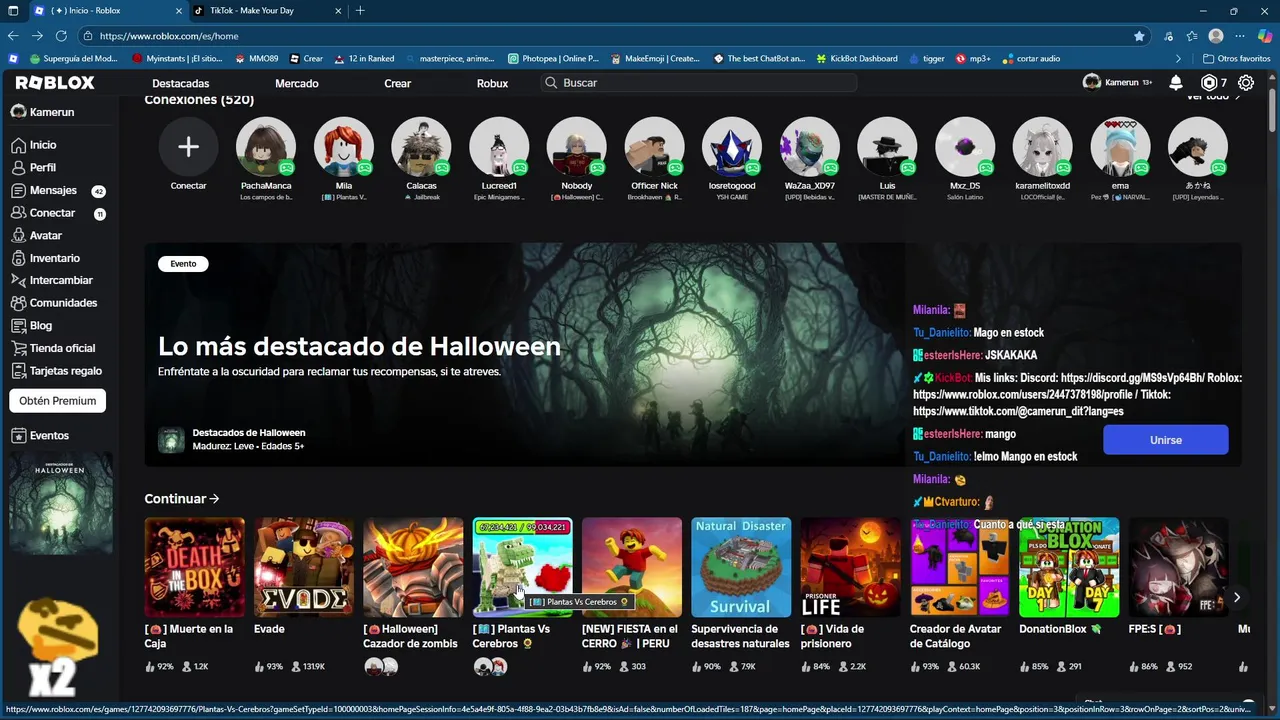
Task: Click the browser address bar URL
Action: (169, 36)
